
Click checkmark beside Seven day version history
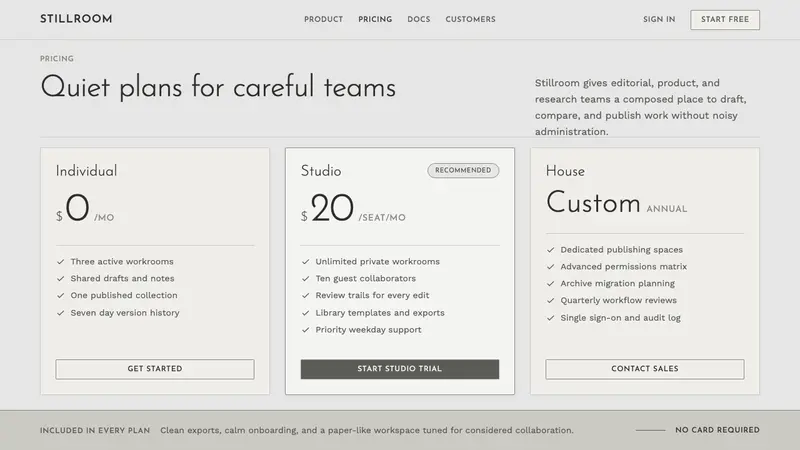tap(61, 313)
